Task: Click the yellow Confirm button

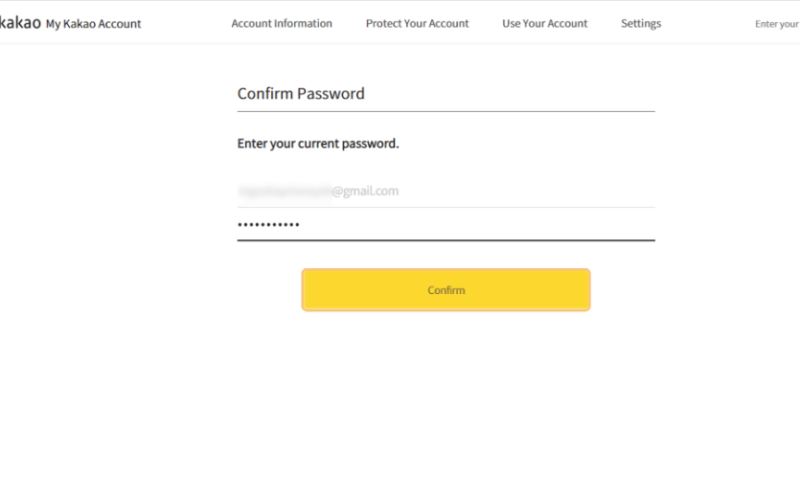Action: (446, 290)
